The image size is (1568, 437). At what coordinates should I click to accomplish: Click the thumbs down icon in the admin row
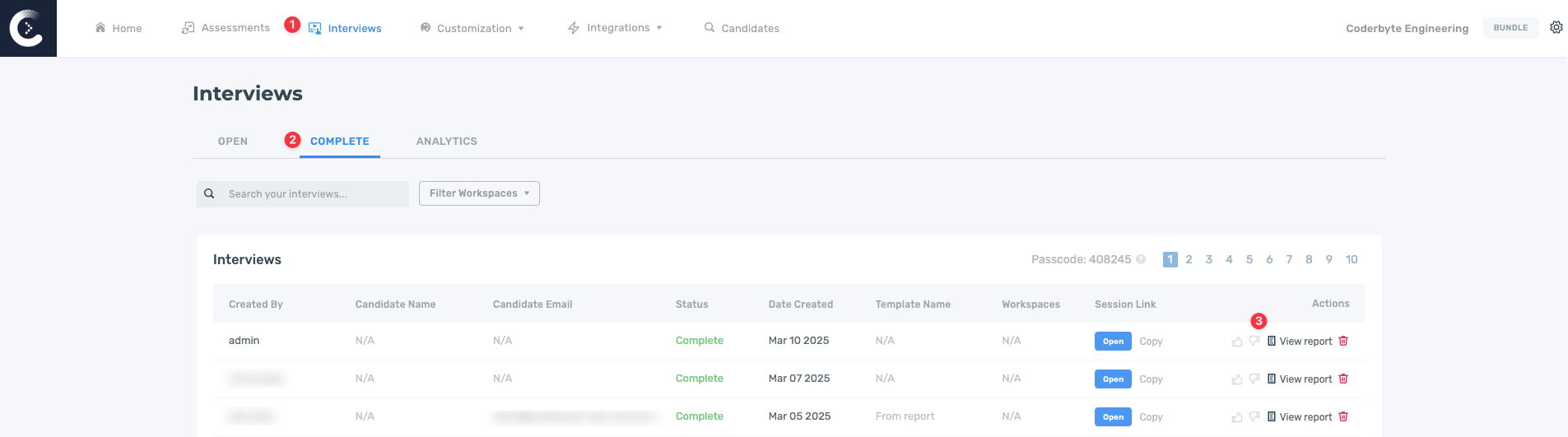(x=1254, y=342)
